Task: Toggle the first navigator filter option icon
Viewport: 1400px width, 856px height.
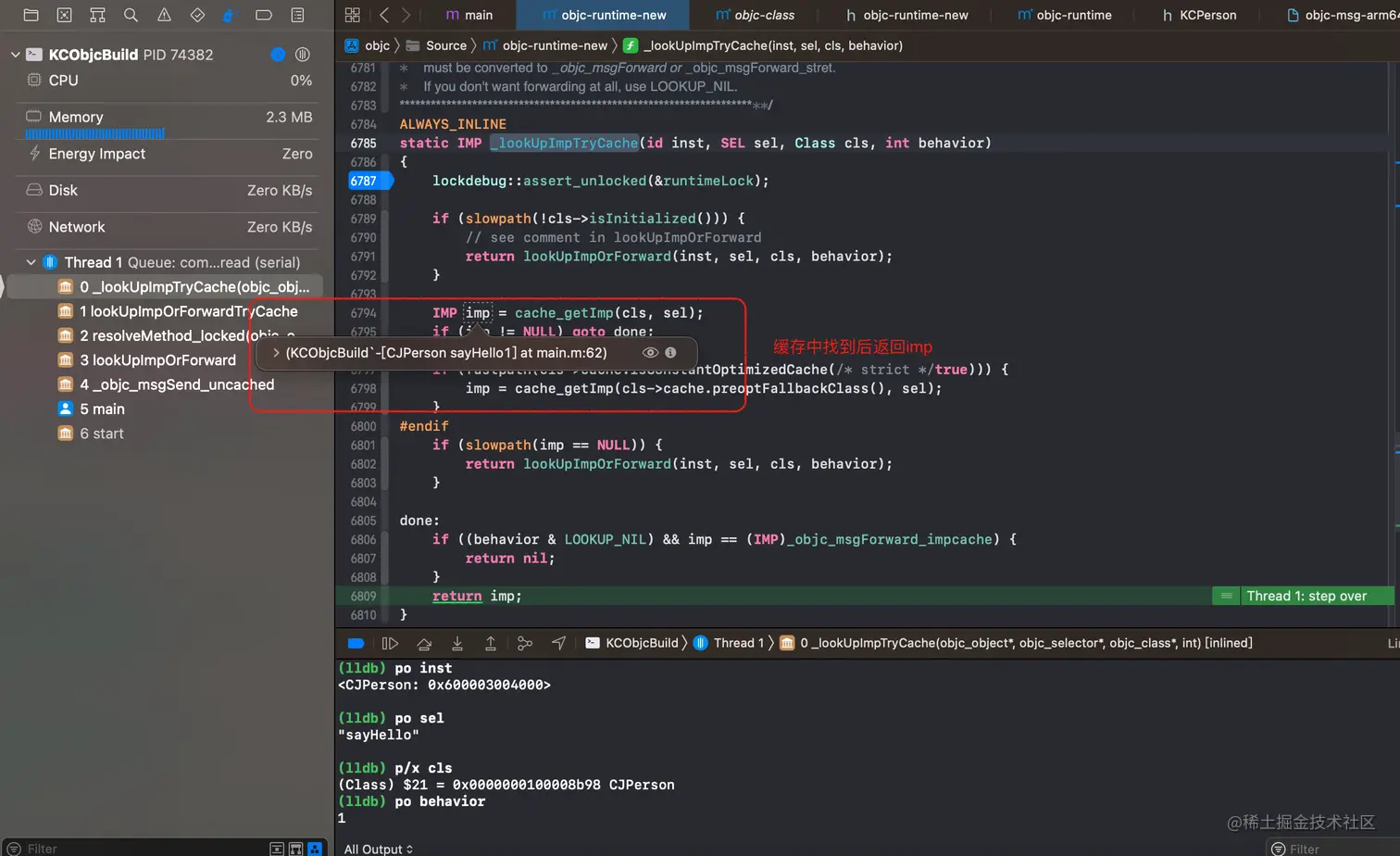Action: 276,849
